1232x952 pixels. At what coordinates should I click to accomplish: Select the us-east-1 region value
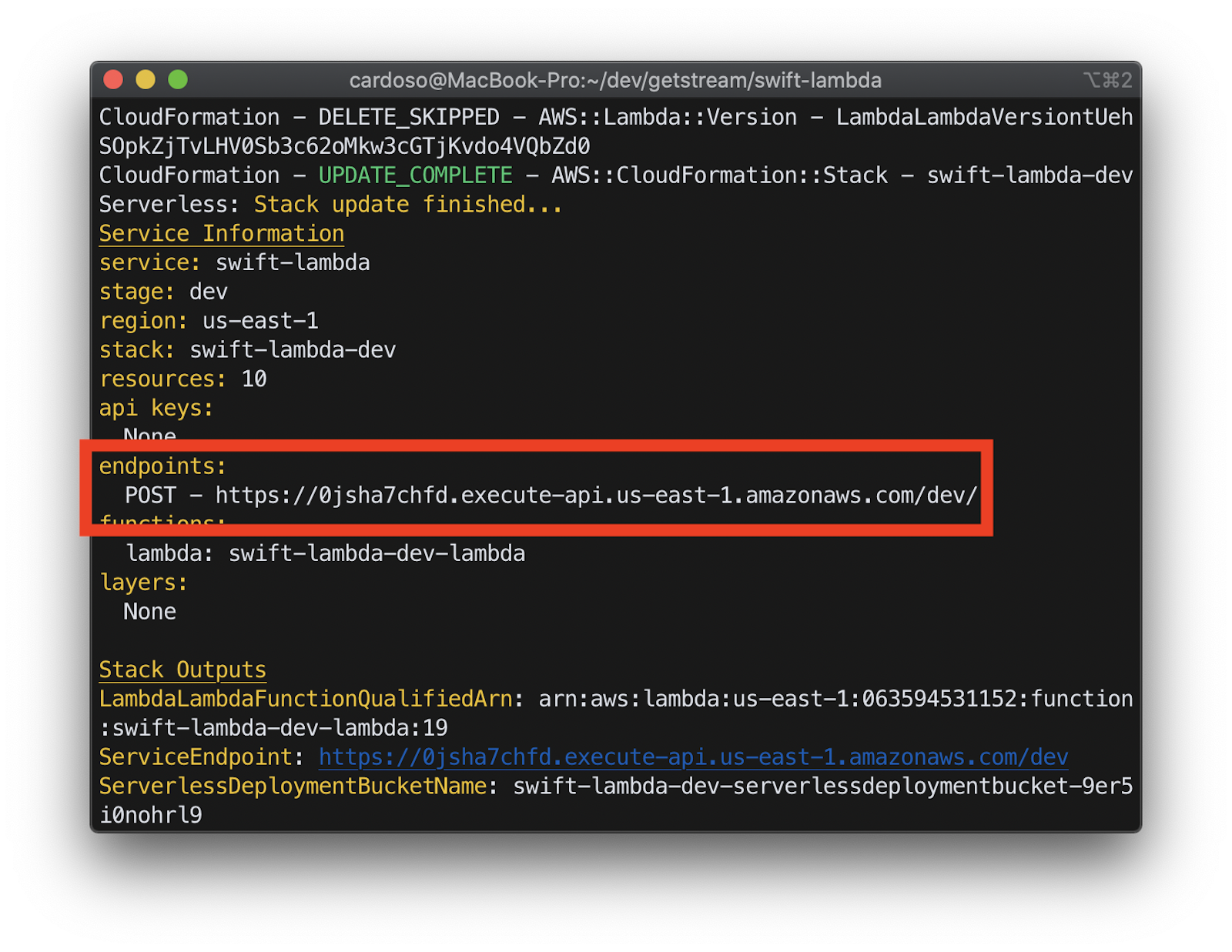pos(262,321)
